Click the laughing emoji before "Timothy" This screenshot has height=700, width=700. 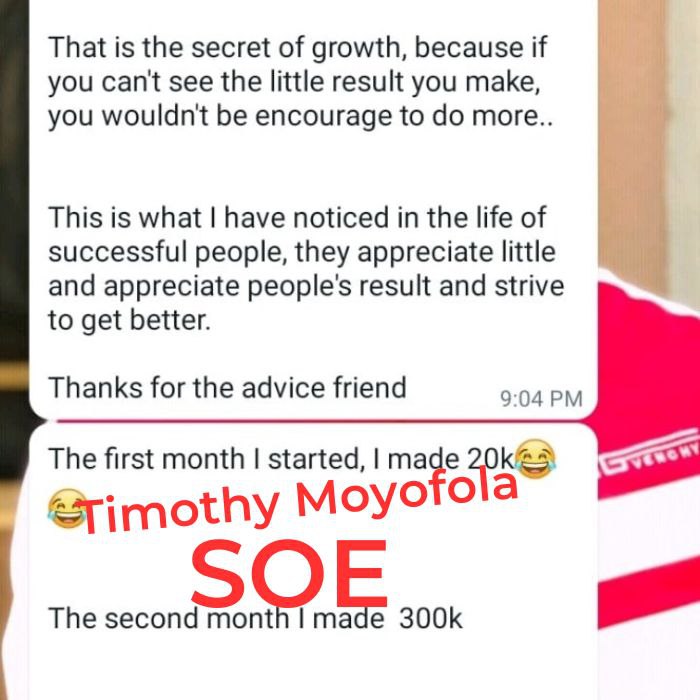click(67, 508)
